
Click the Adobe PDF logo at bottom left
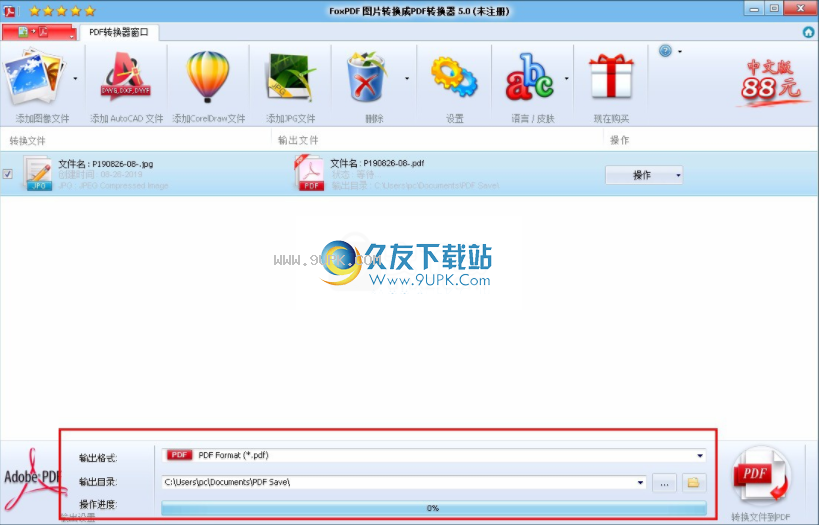tap(33, 480)
